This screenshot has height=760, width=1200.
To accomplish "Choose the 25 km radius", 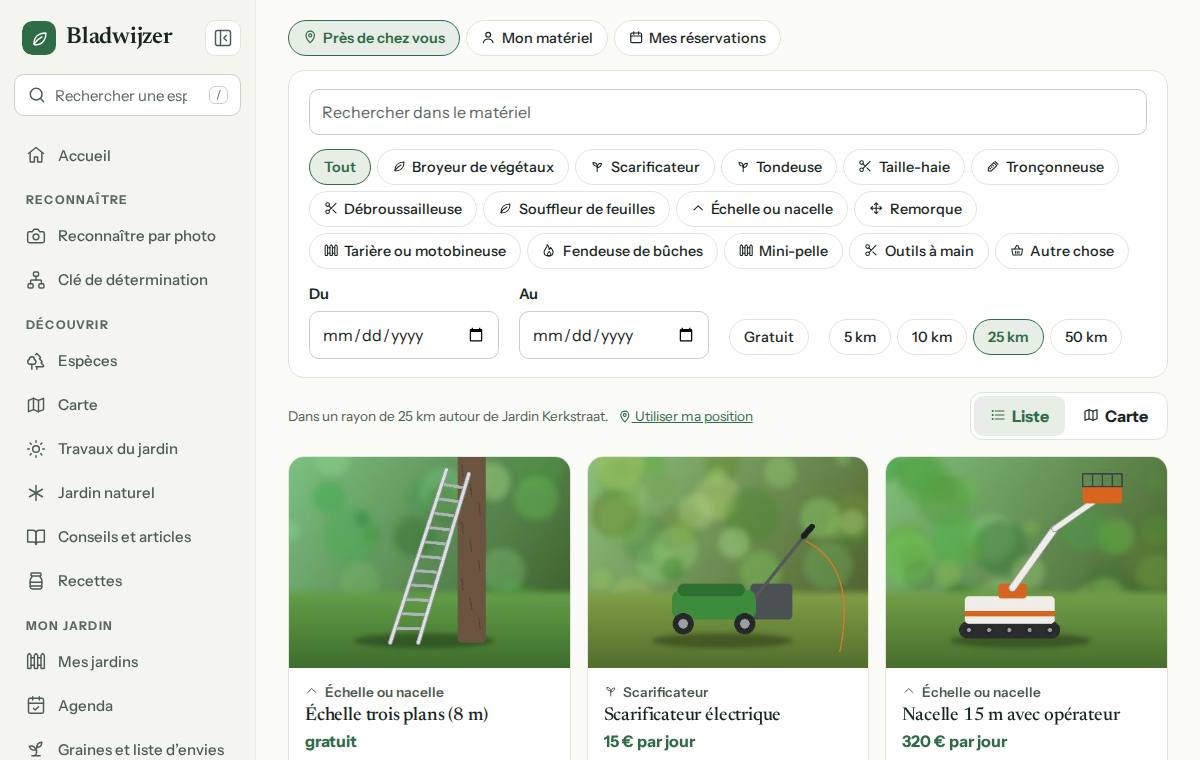I will (x=1008, y=337).
